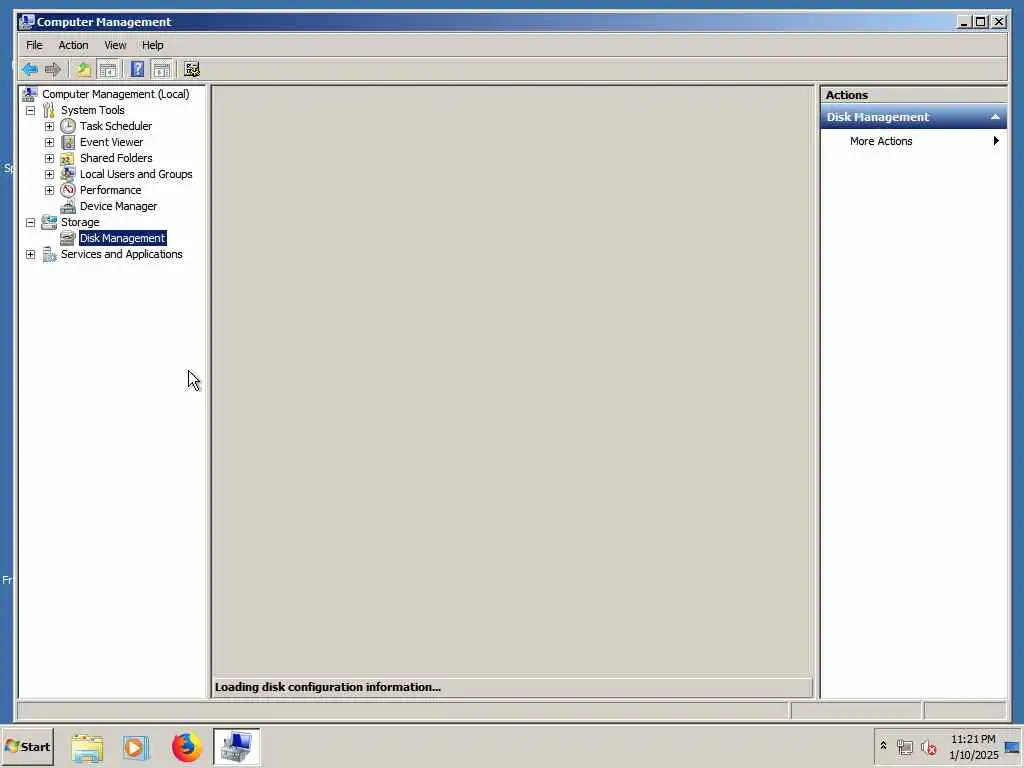Viewport: 1024px width, 768px height.
Task: Collapse the Disk Management actions section
Action: coord(995,117)
